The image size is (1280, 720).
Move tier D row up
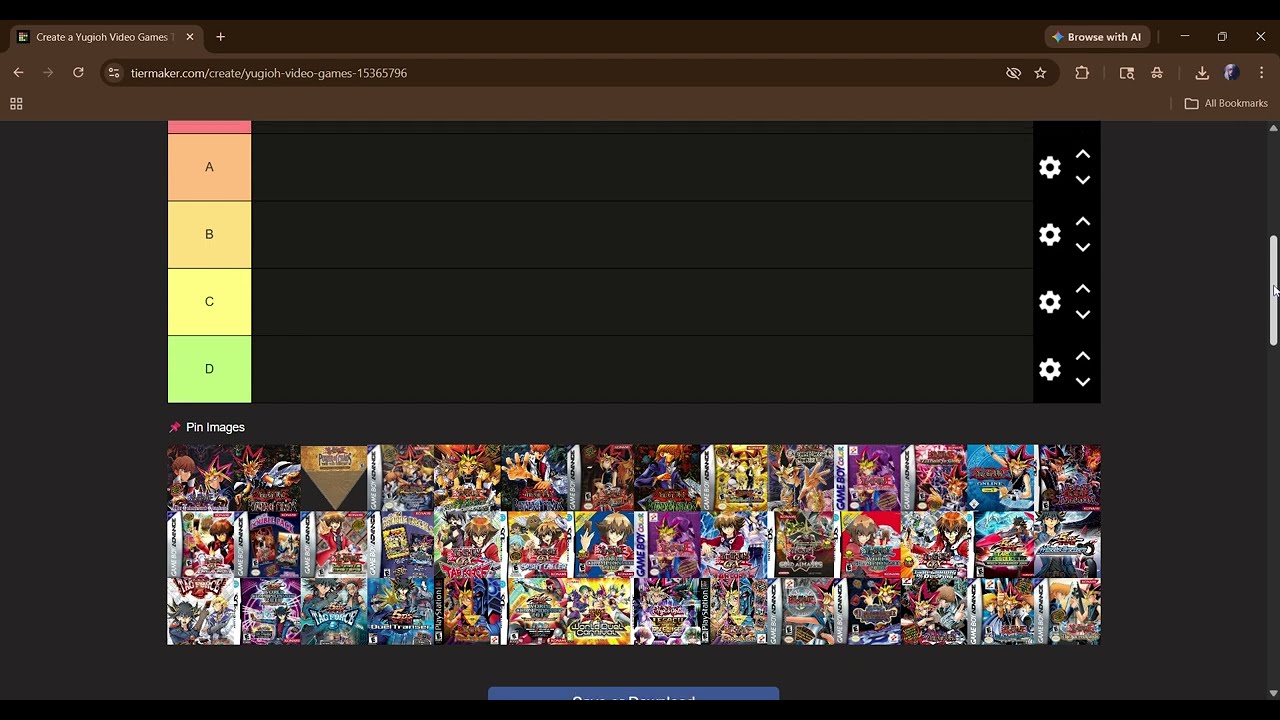[1083, 356]
